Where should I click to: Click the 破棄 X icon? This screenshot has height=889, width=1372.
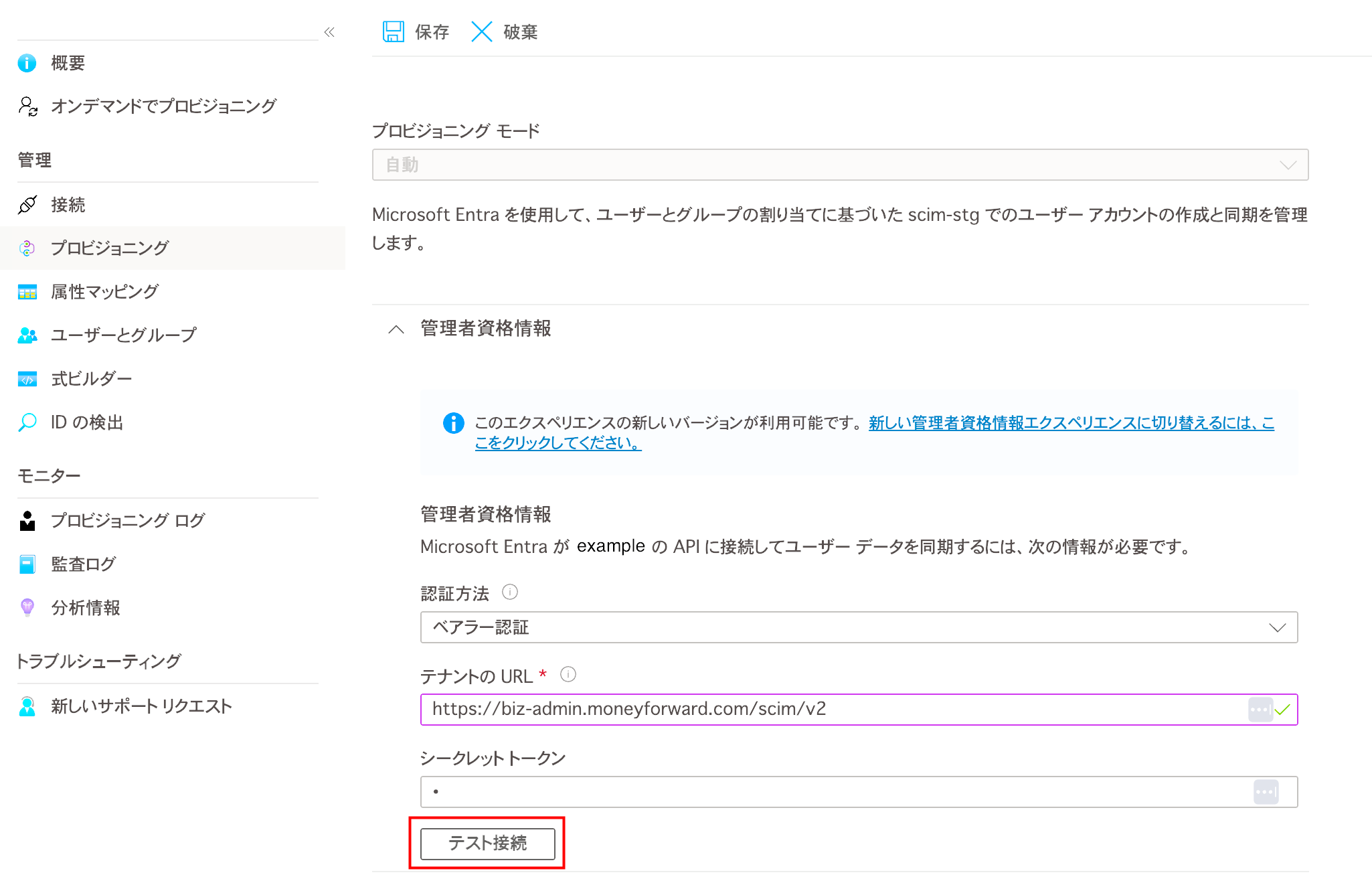[482, 31]
